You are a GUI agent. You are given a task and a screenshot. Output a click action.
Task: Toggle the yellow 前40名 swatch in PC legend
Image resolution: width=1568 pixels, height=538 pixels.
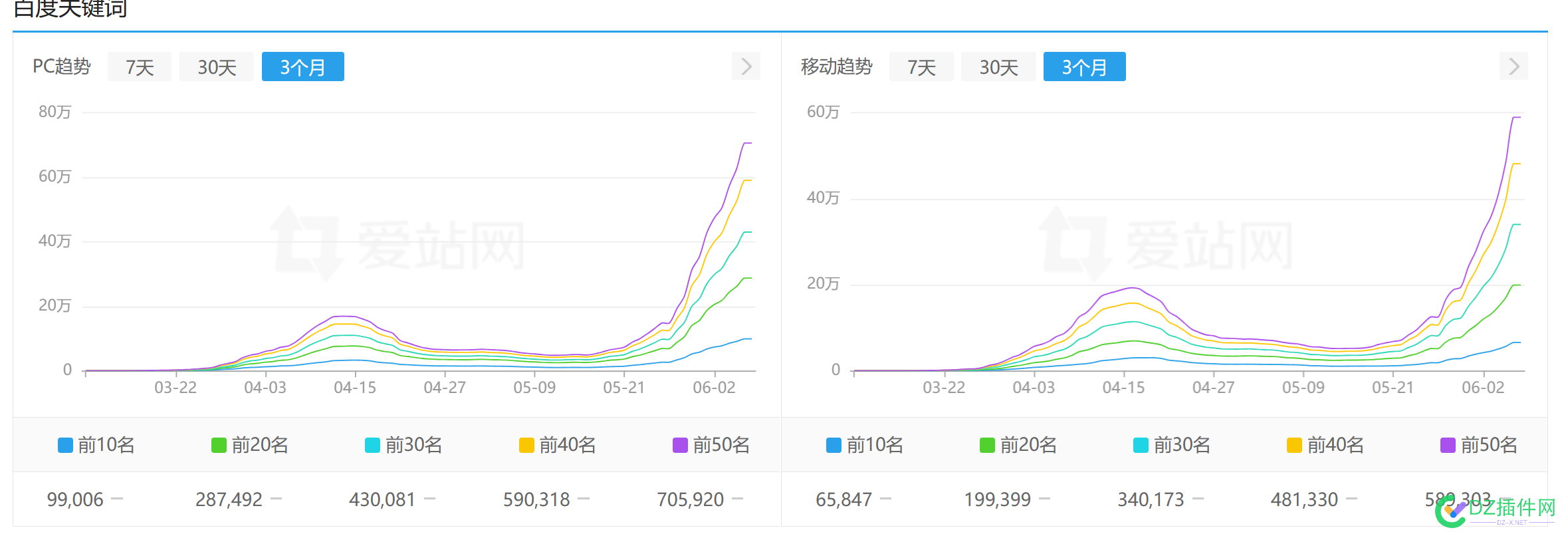coord(526,445)
